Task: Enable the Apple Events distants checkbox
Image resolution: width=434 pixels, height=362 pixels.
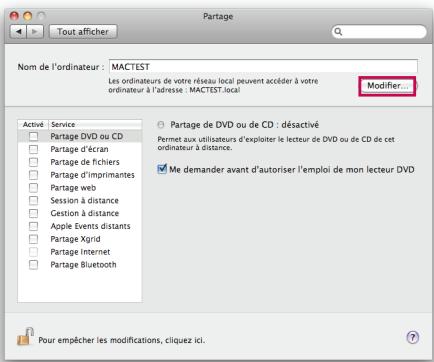Action: [x=33, y=226]
